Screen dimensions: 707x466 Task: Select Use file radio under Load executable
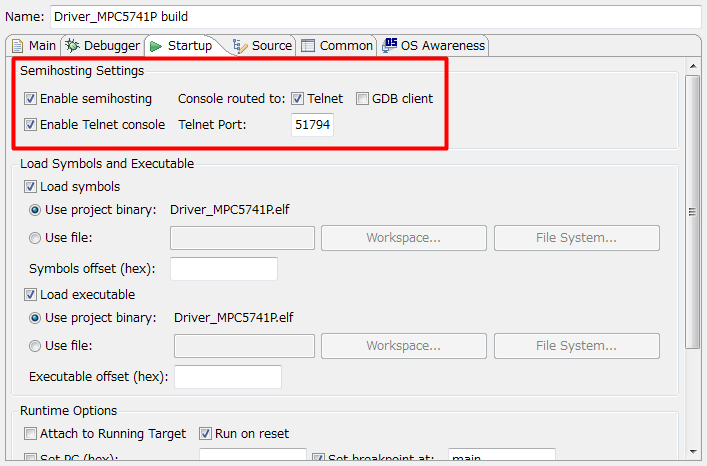pyautogui.click(x=35, y=346)
